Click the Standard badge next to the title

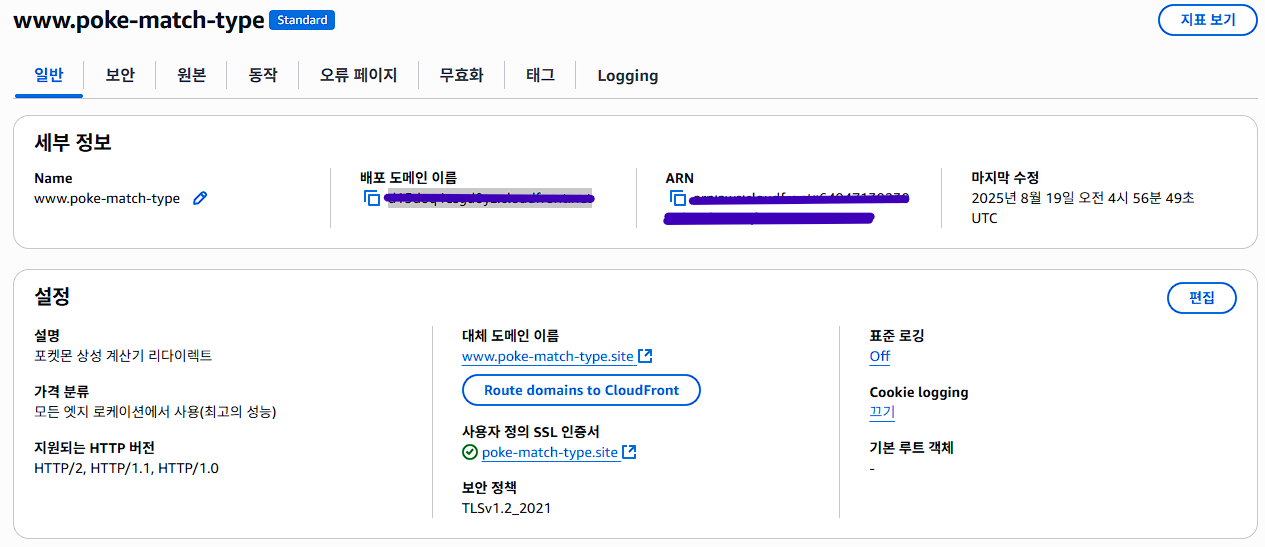coord(302,20)
